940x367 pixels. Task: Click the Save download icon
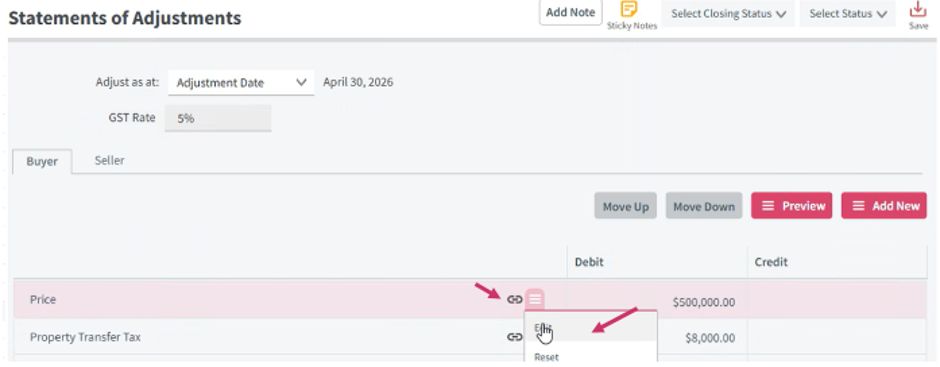pyautogui.click(x=918, y=10)
